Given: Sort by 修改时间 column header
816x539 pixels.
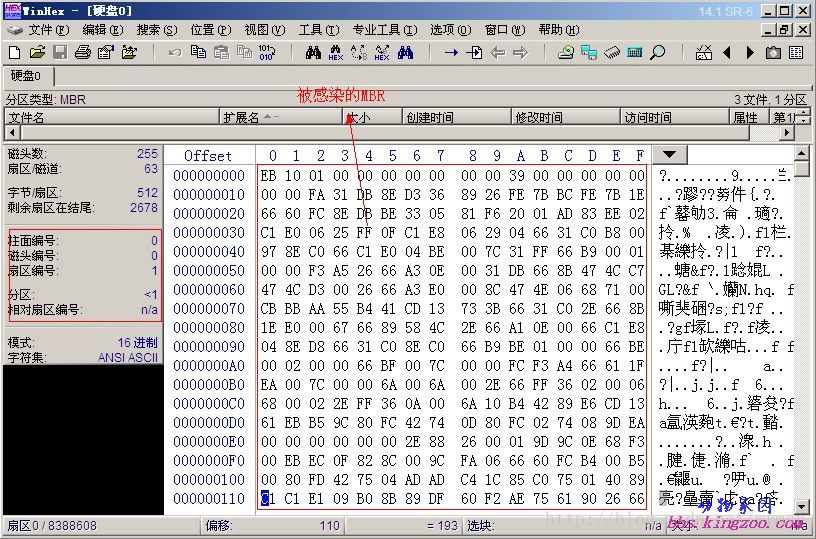Looking at the screenshot, I should click(x=566, y=117).
